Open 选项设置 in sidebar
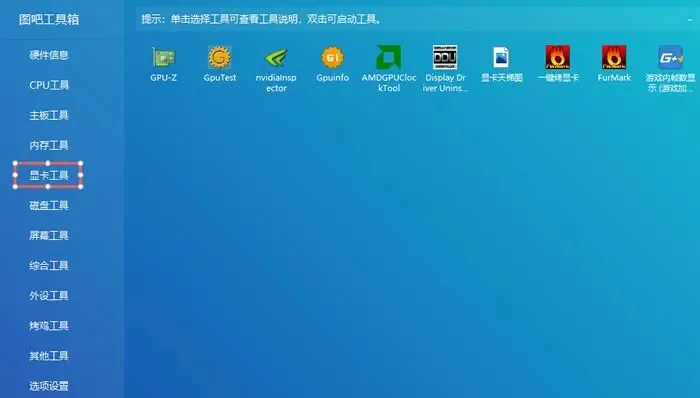 point(49,386)
